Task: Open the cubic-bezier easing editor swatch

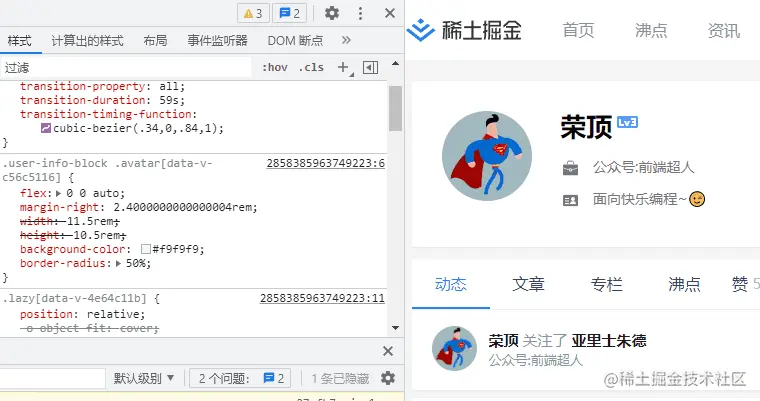Action: click(46, 128)
